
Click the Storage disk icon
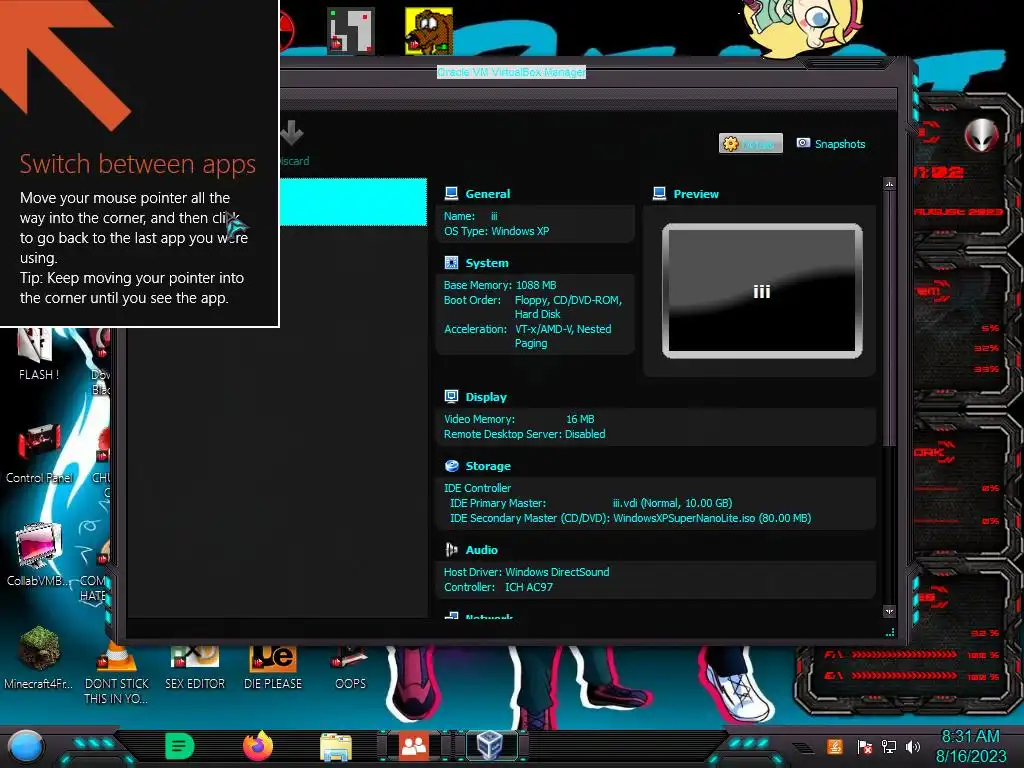click(x=451, y=466)
